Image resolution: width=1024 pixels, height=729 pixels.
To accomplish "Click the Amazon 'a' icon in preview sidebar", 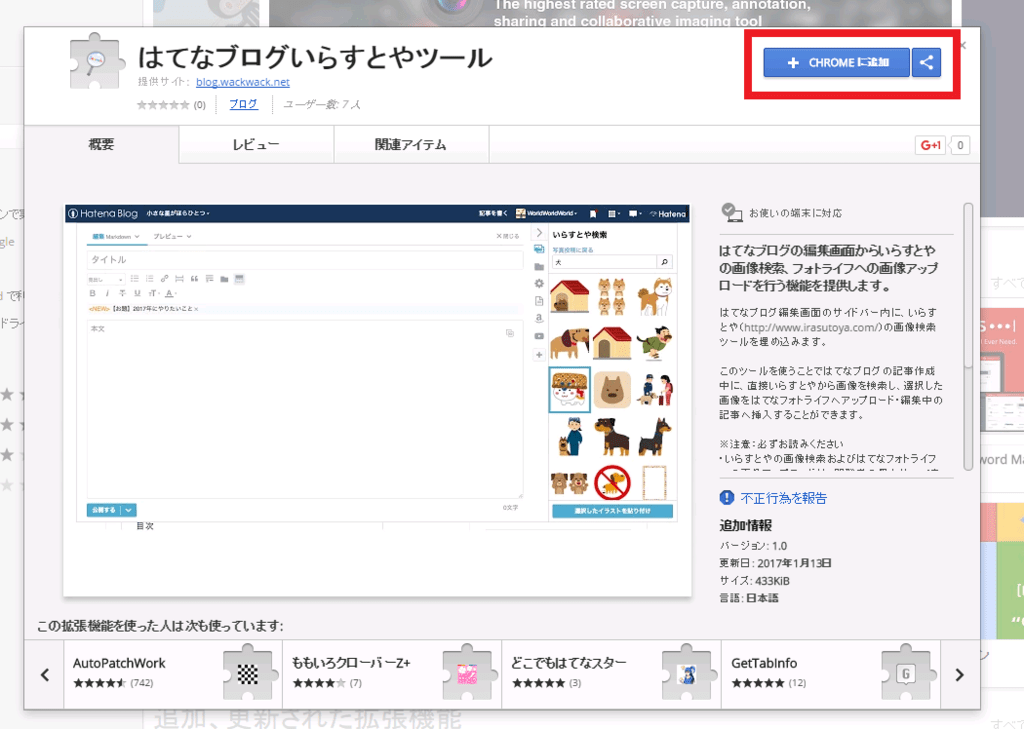I will point(539,318).
